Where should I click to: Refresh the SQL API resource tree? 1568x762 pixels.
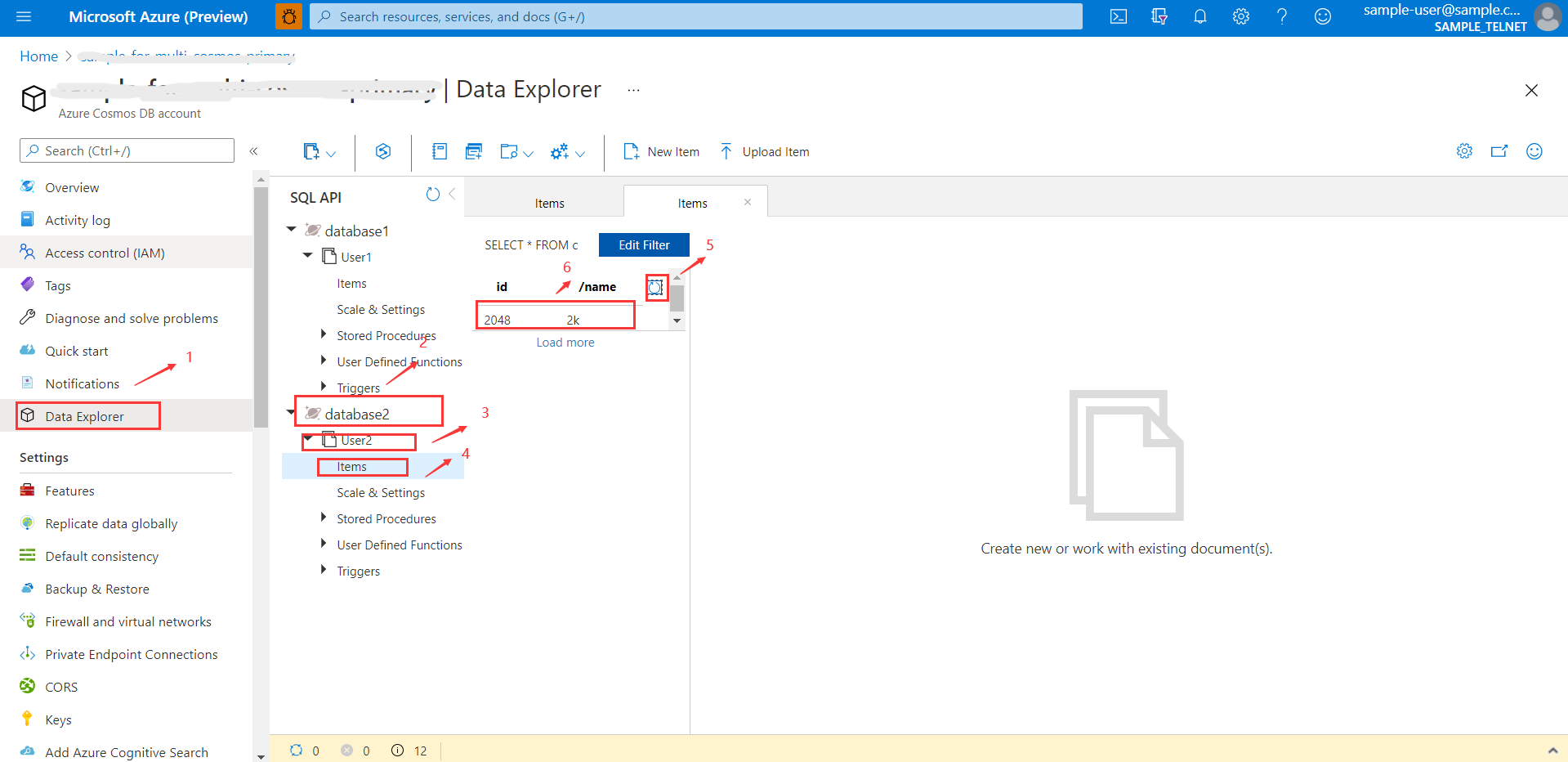(x=433, y=195)
